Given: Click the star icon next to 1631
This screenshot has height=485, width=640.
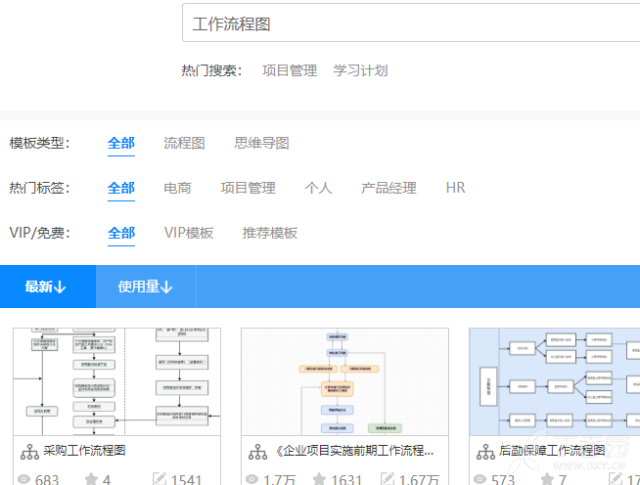Looking at the screenshot, I should pos(320,479).
